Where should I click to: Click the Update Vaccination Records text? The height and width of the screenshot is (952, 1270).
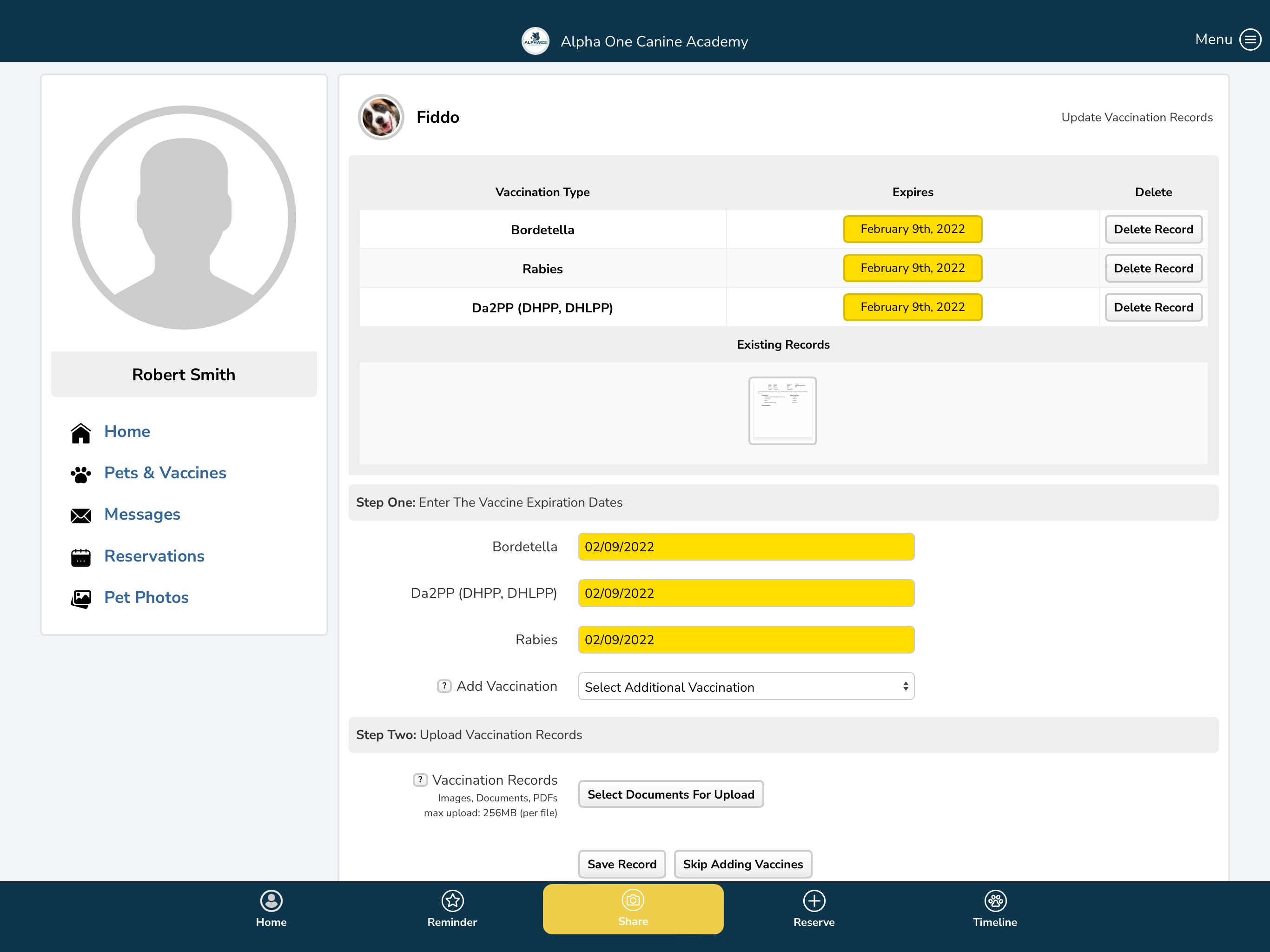(1137, 118)
